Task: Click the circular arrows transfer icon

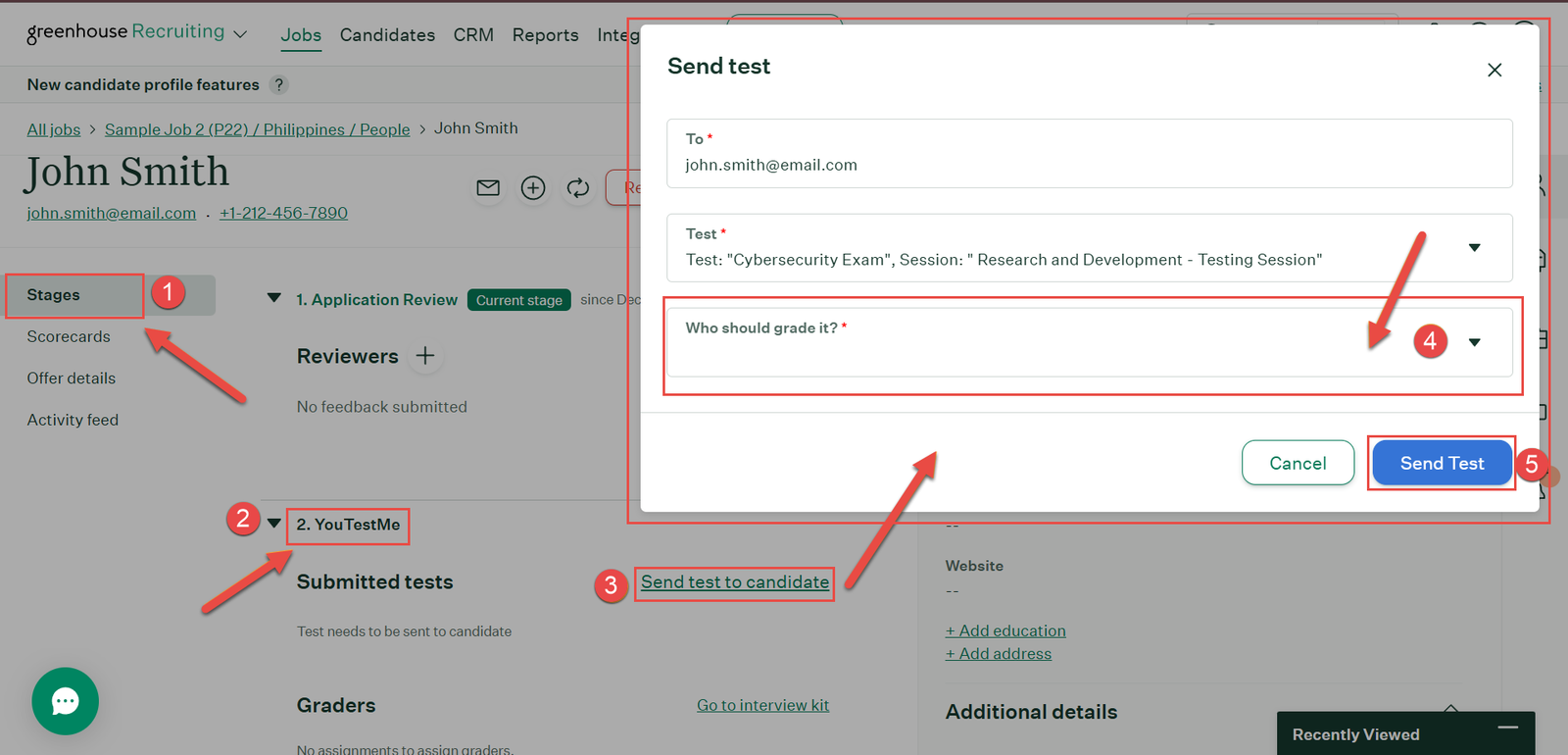Action: (578, 187)
